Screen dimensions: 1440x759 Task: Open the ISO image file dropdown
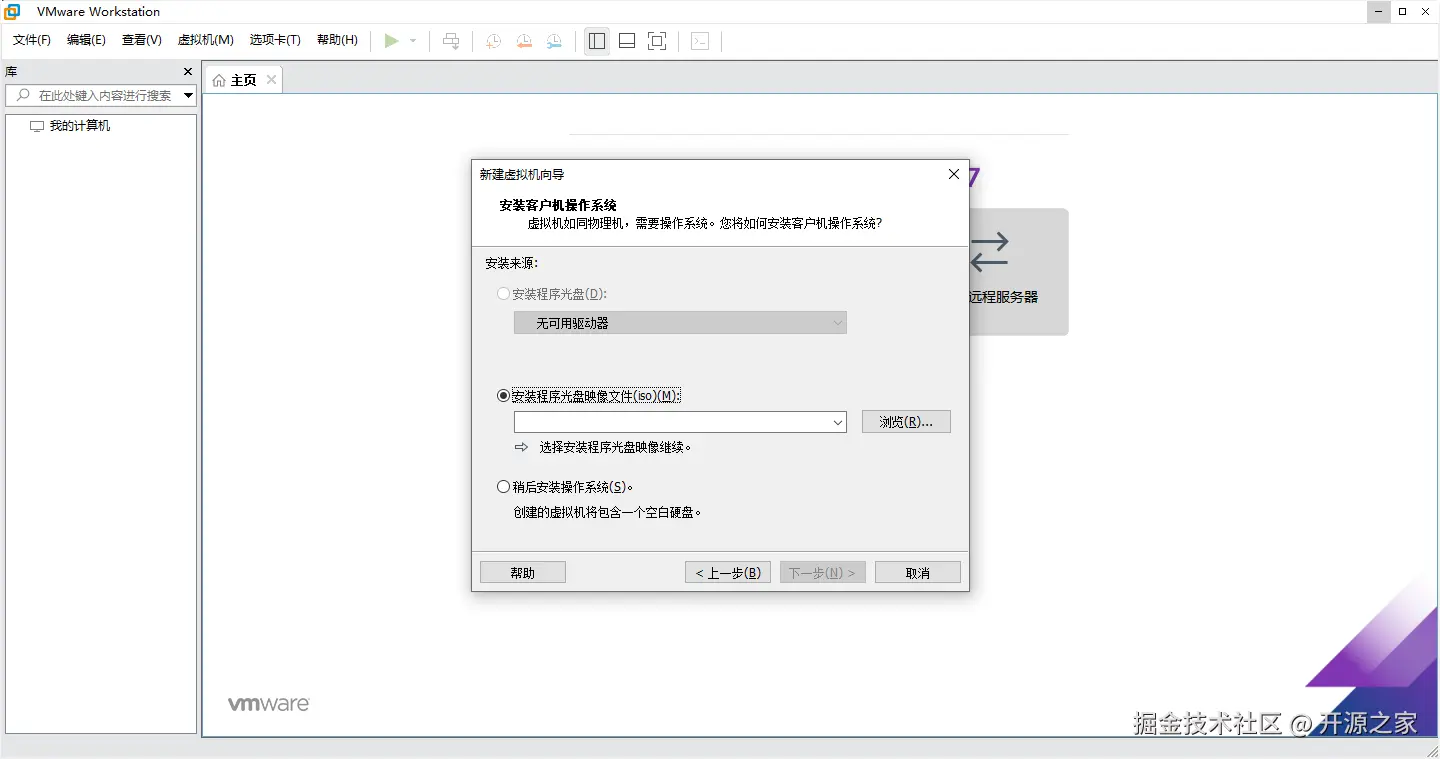tap(838, 422)
